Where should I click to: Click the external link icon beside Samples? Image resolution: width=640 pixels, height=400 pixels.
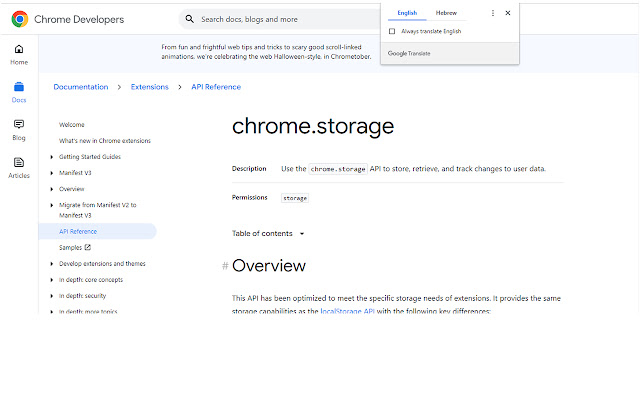[88, 247]
